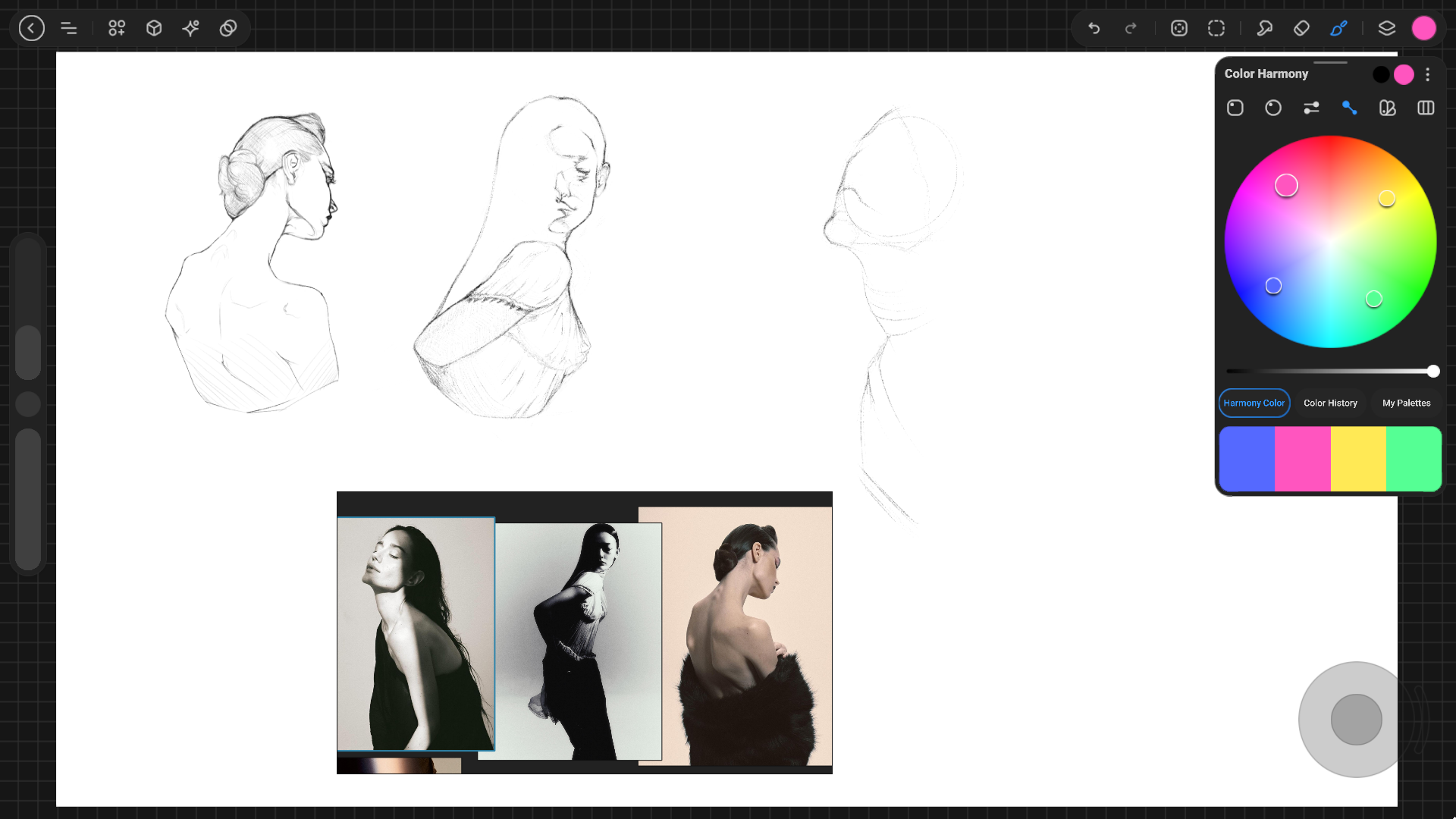Click the dashed Selection tool

coord(1216,28)
